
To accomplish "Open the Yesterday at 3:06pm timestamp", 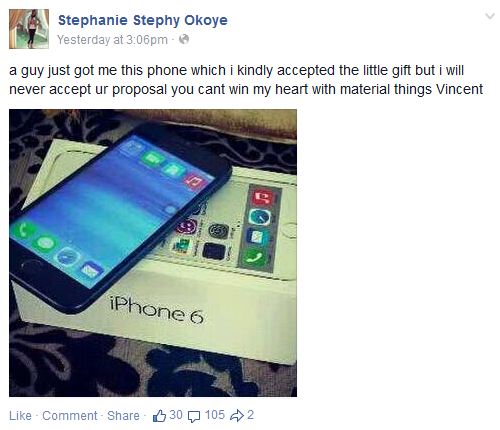I will point(112,40).
